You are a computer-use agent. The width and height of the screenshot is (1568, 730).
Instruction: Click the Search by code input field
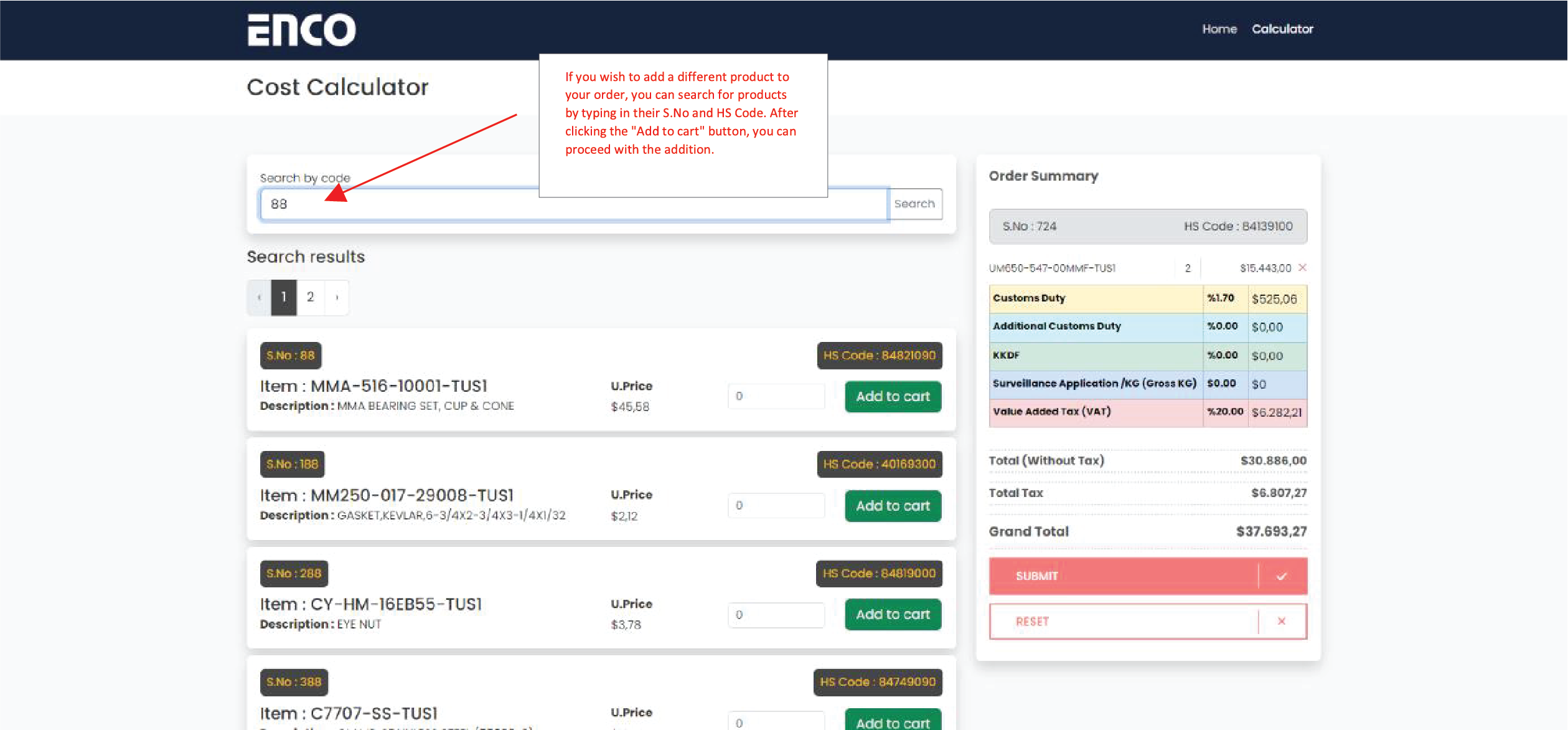tap(436, 204)
